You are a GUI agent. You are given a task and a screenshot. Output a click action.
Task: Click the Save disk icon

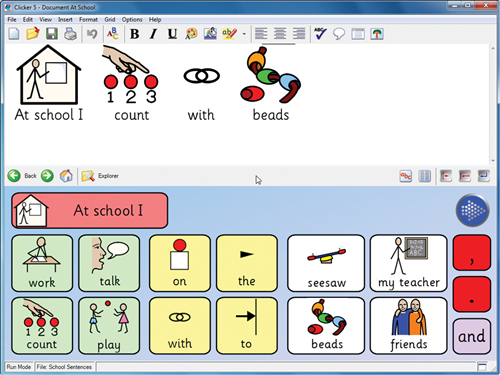click(52, 34)
